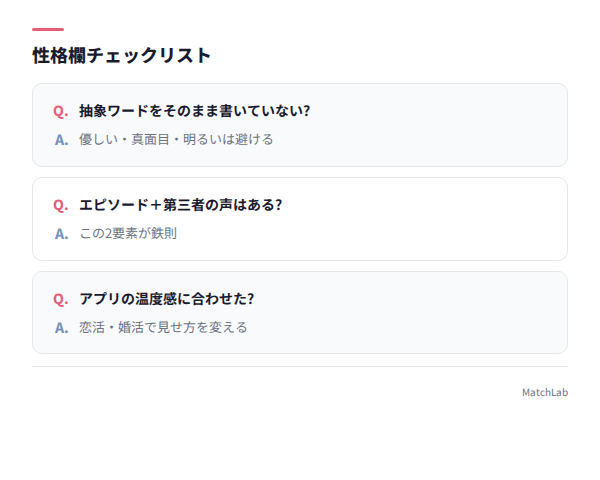Select question エピソード＋第三者の声はある?

(x=181, y=205)
